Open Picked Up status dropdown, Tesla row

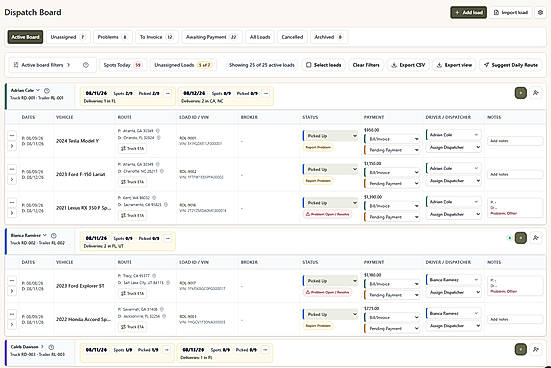(x=331, y=136)
